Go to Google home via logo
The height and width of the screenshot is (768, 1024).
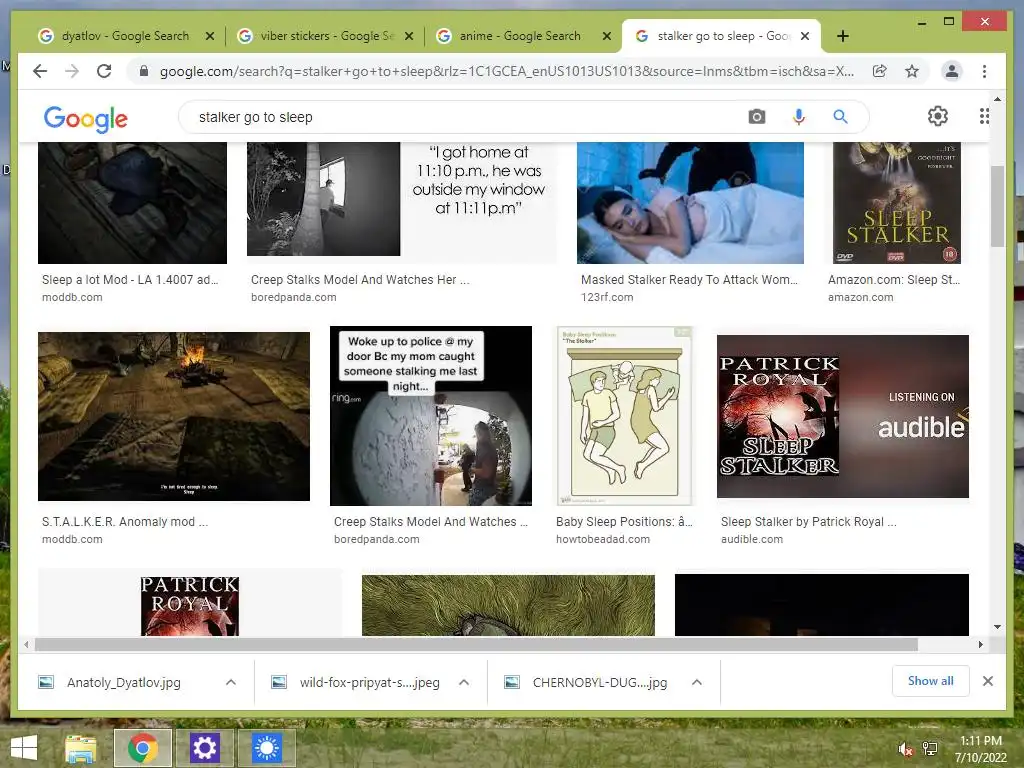[86, 119]
